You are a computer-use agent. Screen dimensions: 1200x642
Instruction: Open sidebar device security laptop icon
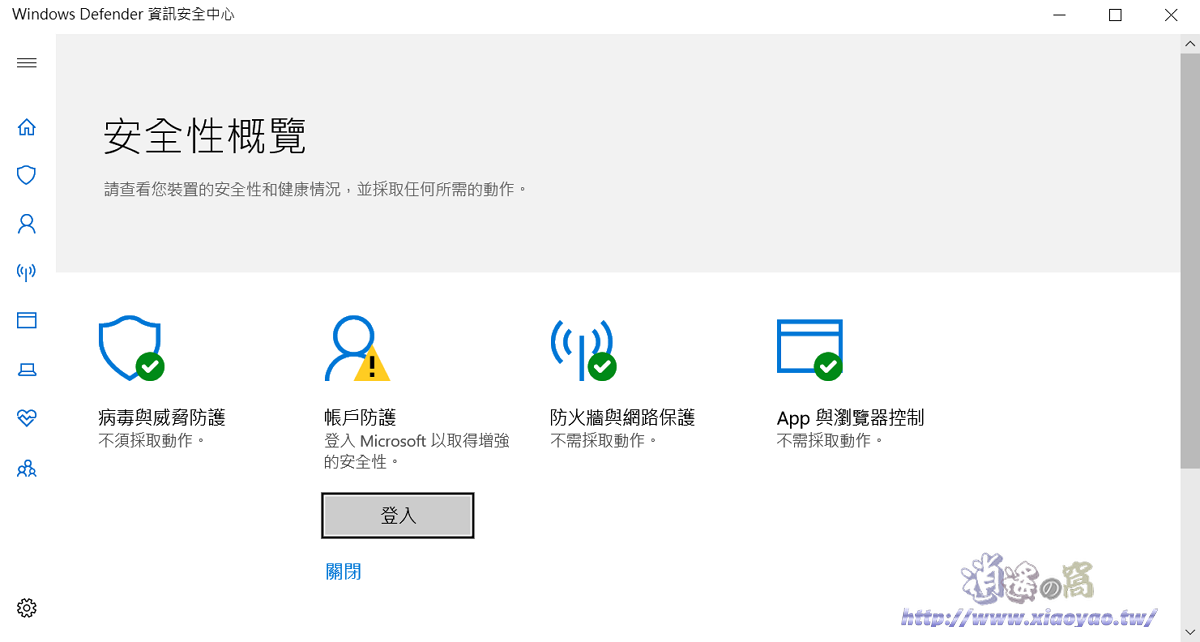coord(27,370)
